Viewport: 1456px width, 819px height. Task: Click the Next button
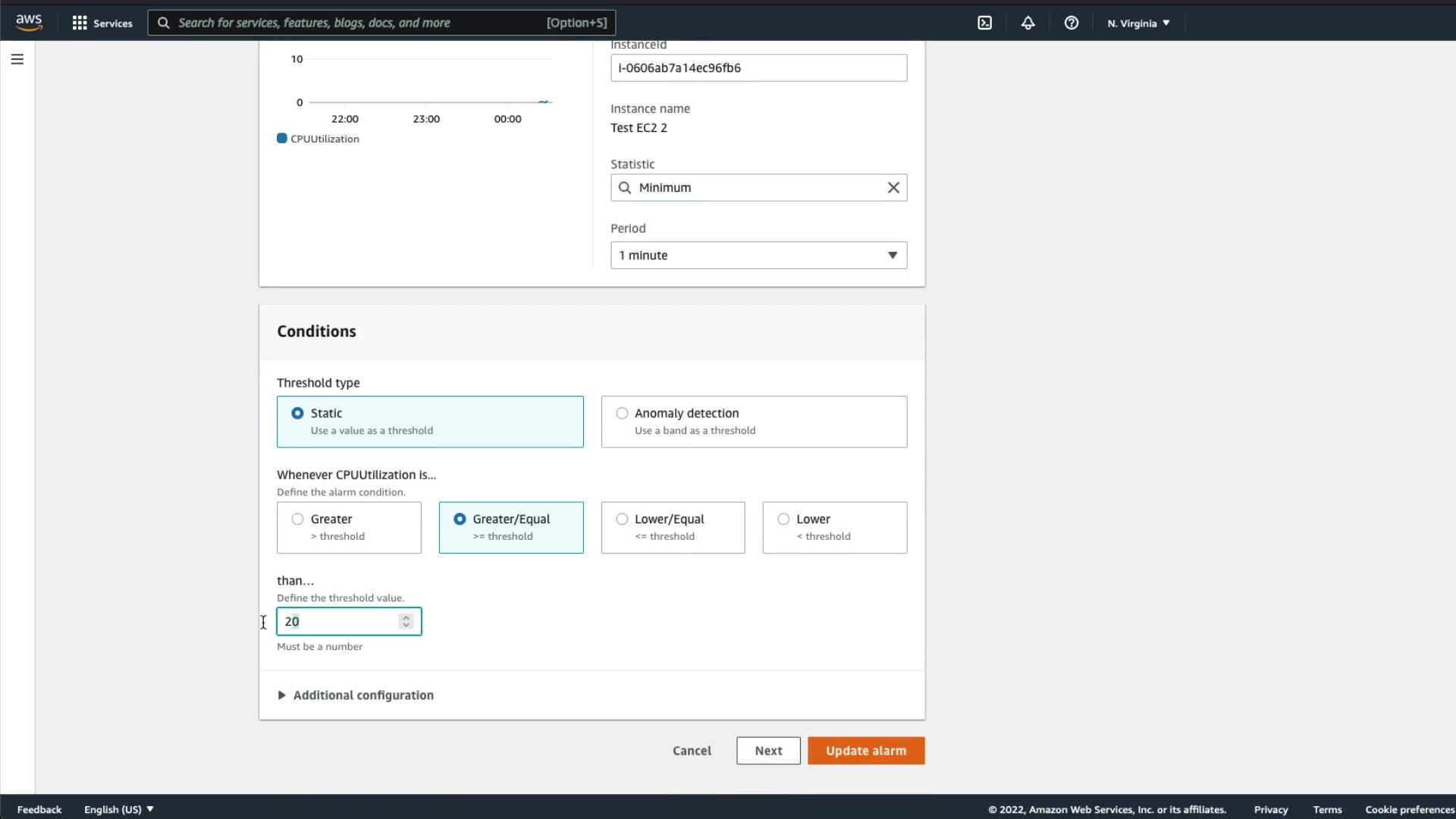pos(768,751)
